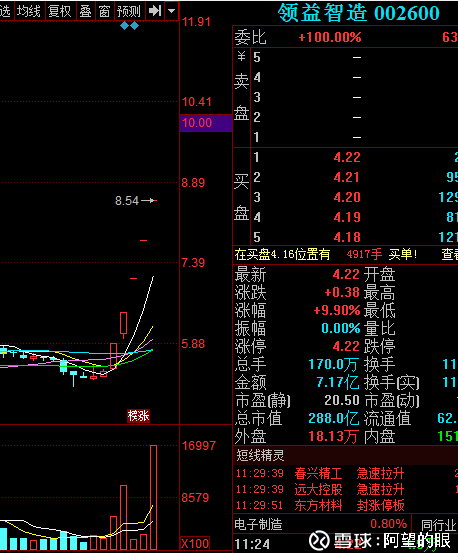Click the 总手 value 170.0万
The width and height of the screenshot is (458, 553).
click(334, 364)
